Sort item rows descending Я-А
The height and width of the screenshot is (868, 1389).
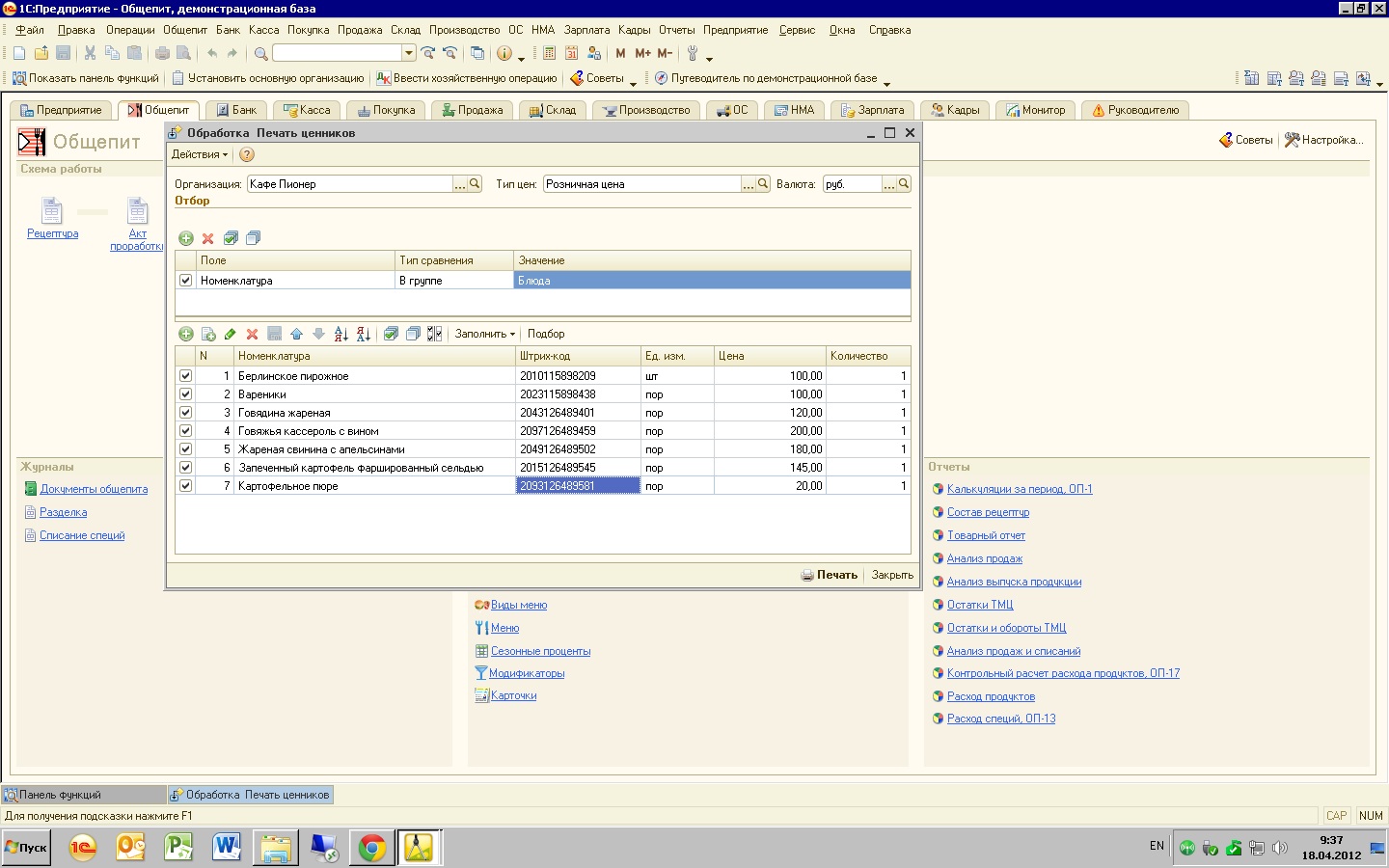(x=363, y=334)
